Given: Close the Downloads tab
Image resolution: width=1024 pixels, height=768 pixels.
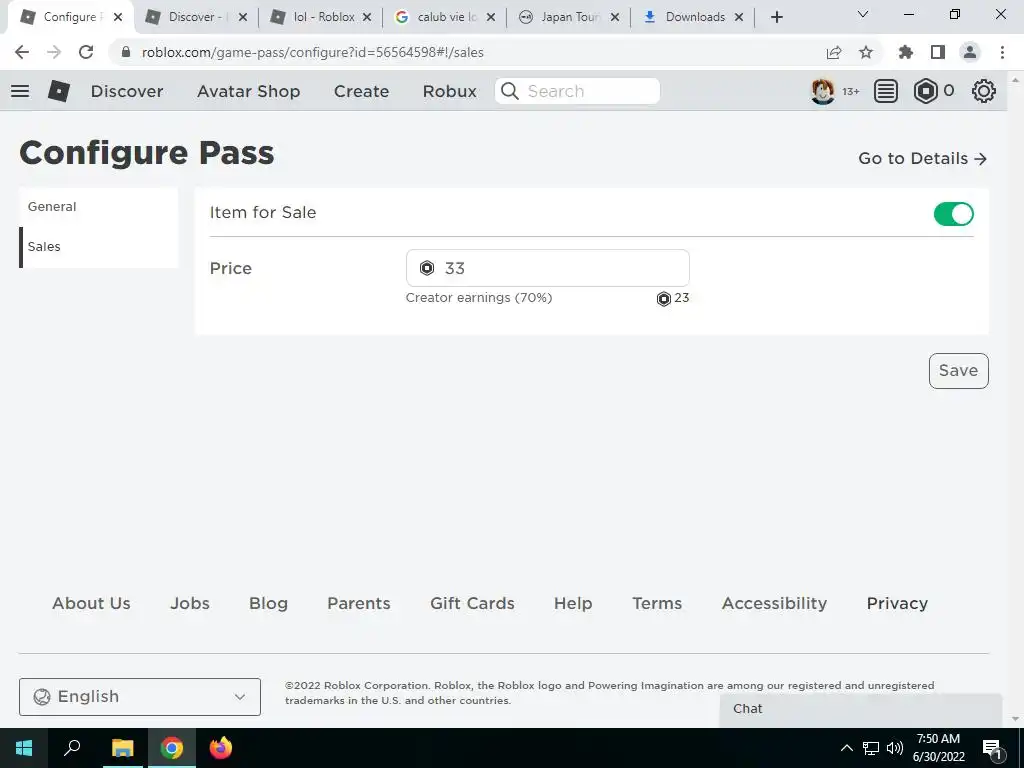Looking at the screenshot, I should 739,18.
